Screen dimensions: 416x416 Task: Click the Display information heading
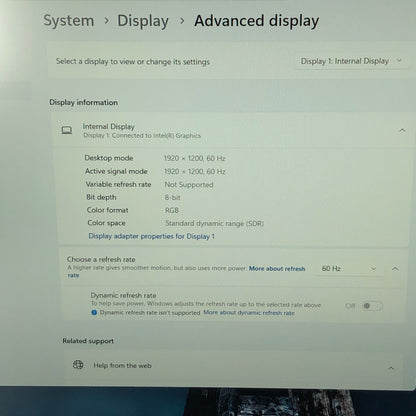(x=83, y=102)
